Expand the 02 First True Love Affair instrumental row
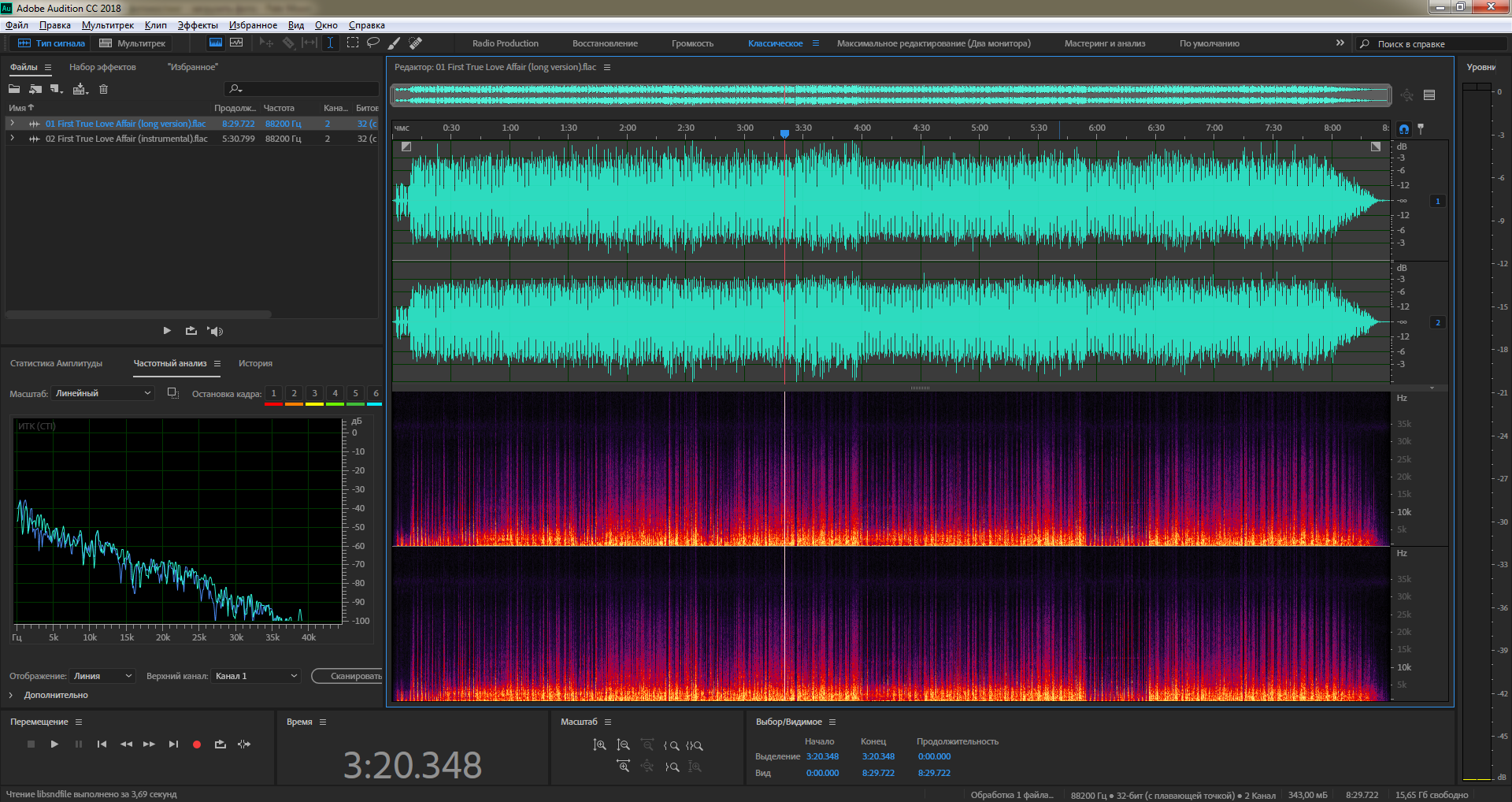The height and width of the screenshot is (802, 1512). (x=12, y=138)
